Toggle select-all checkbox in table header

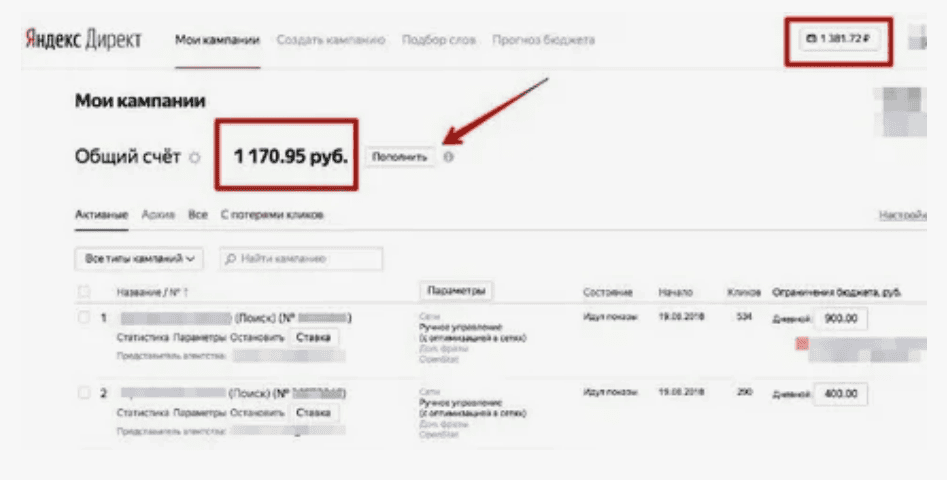click(x=84, y=292)
